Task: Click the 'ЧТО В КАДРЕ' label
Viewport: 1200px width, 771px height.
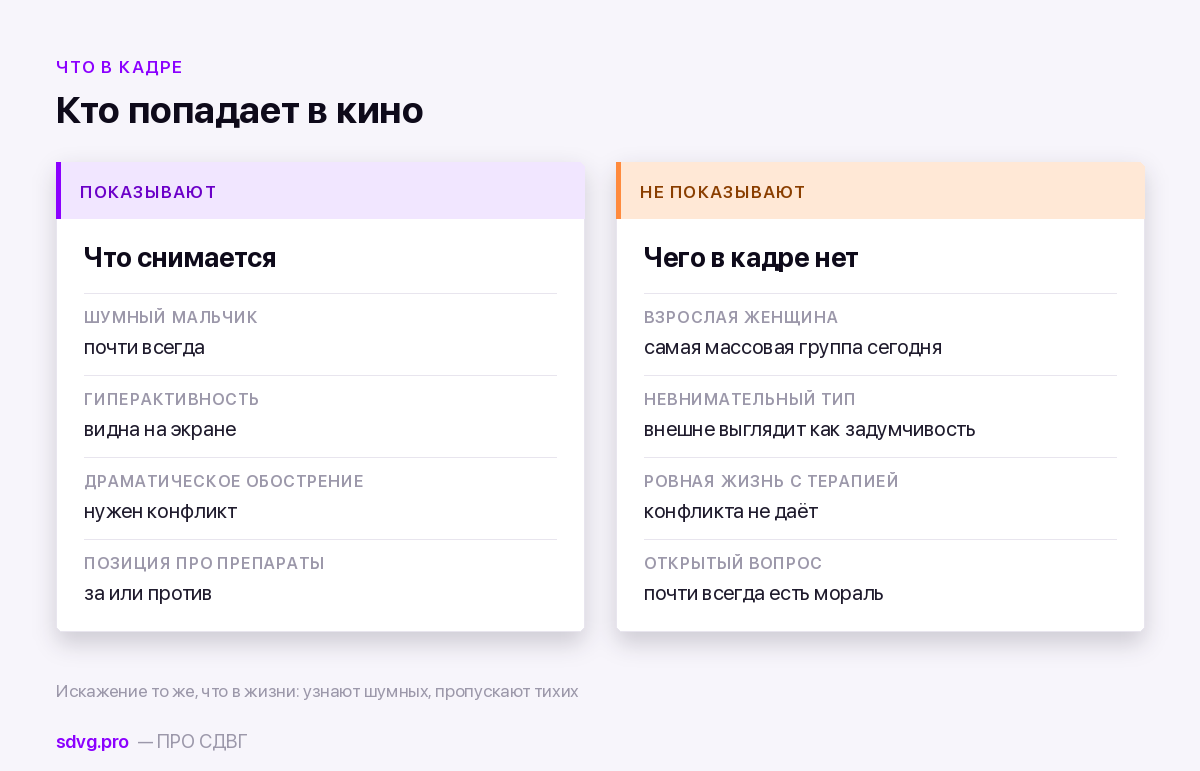Action: click(x=119, y=68)
